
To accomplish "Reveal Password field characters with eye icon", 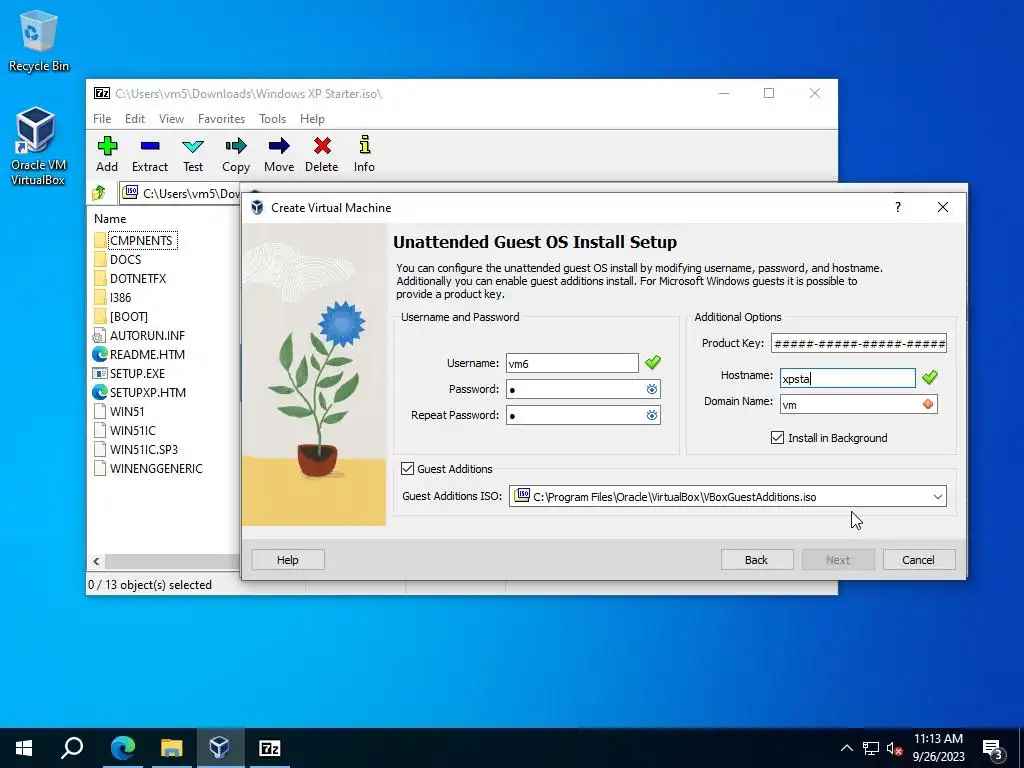I will [652, 389].
